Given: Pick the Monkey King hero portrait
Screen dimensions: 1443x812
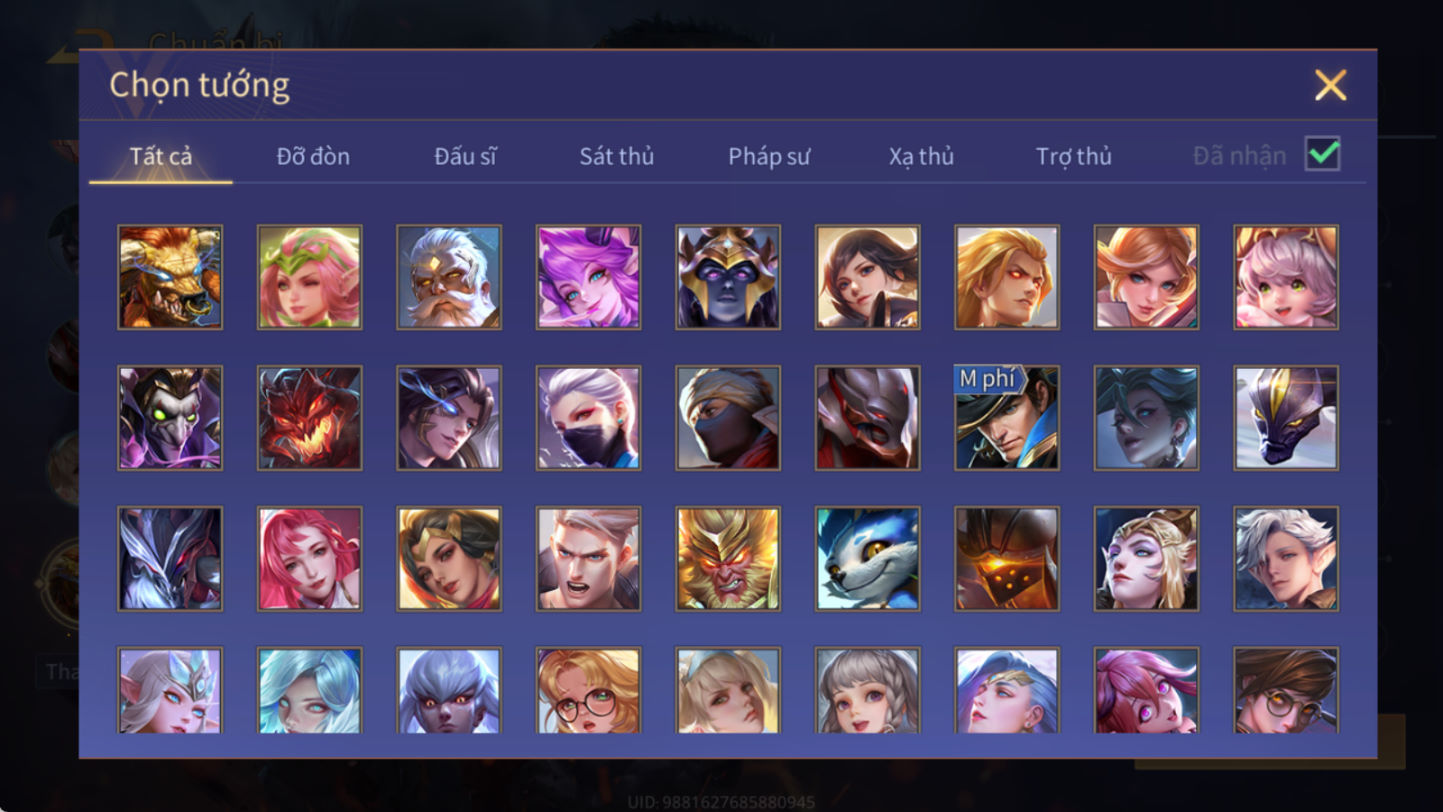Looking at the screenshot, I should [728, 559].
